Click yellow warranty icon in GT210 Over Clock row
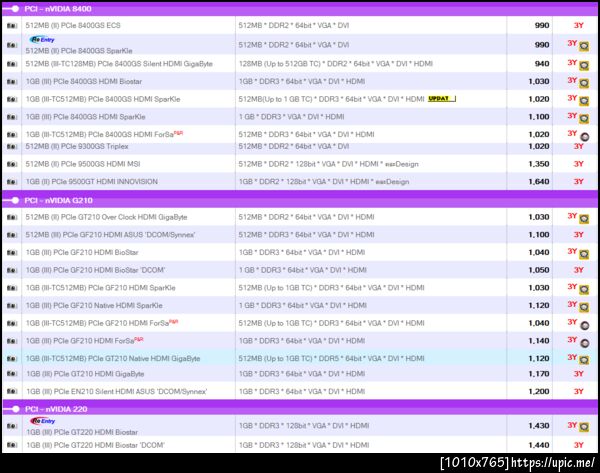Viewport: 600px width, 473px height. point(584,219)
